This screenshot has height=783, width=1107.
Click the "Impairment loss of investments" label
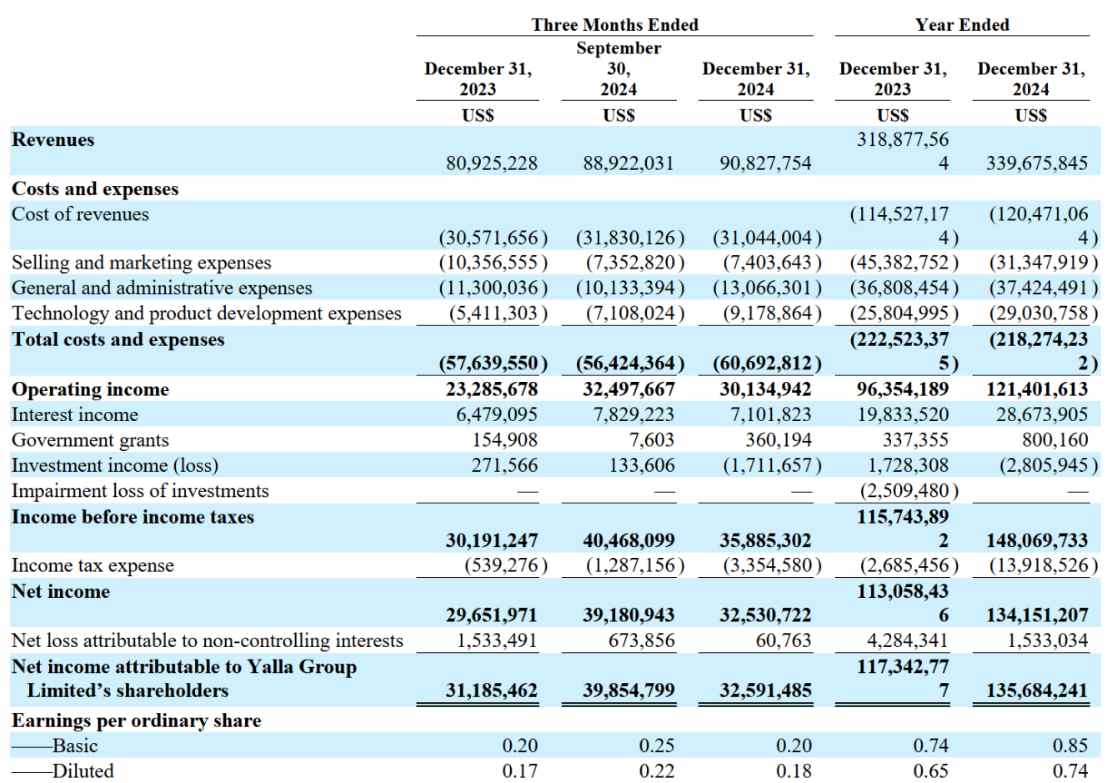(140, 491)
